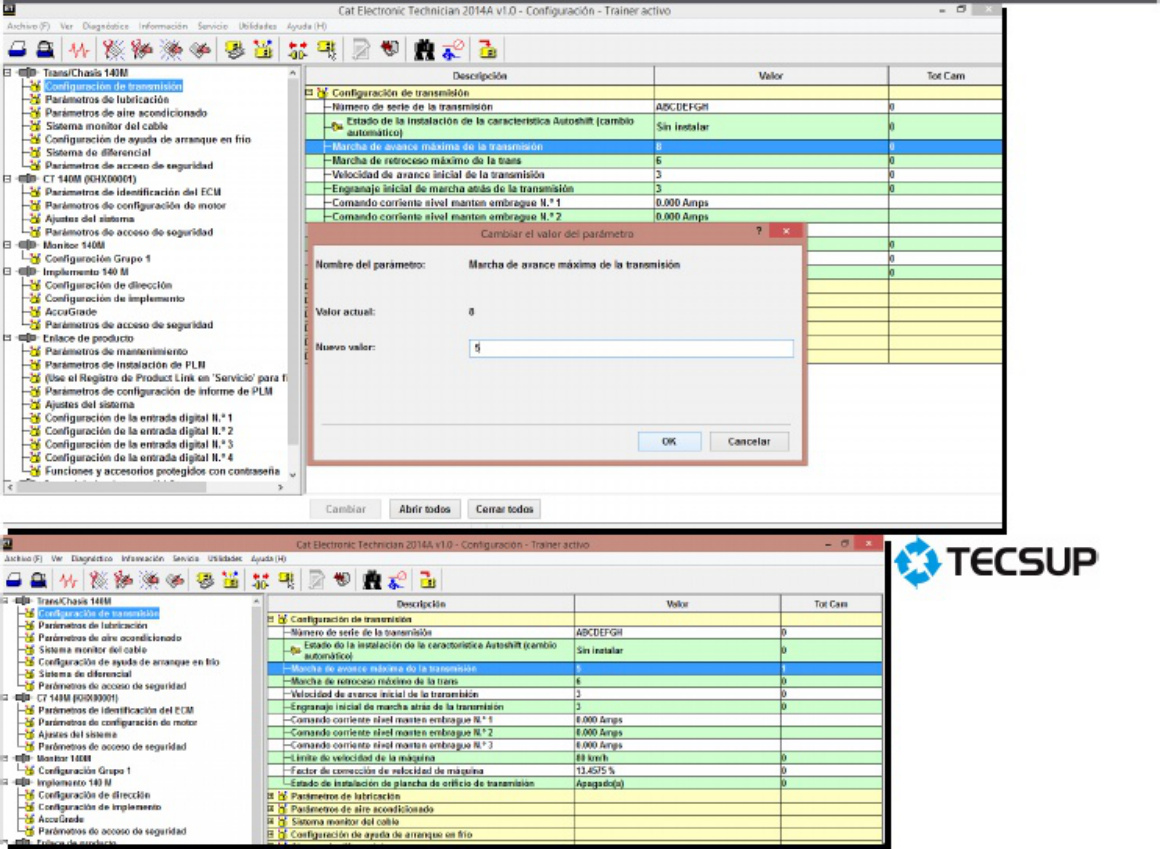The height and width of the screenshot is (849, 1160).
Task: Click connect/disconnect red arrows icon, bottom window
Action: [260, 581]
